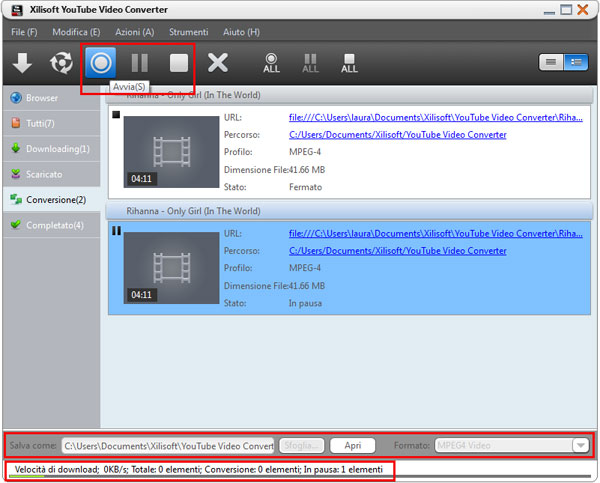Open the File (F) menu
The height and width of the screenshot is (483, 600).
pyautogui.click(x=24, y=32)
